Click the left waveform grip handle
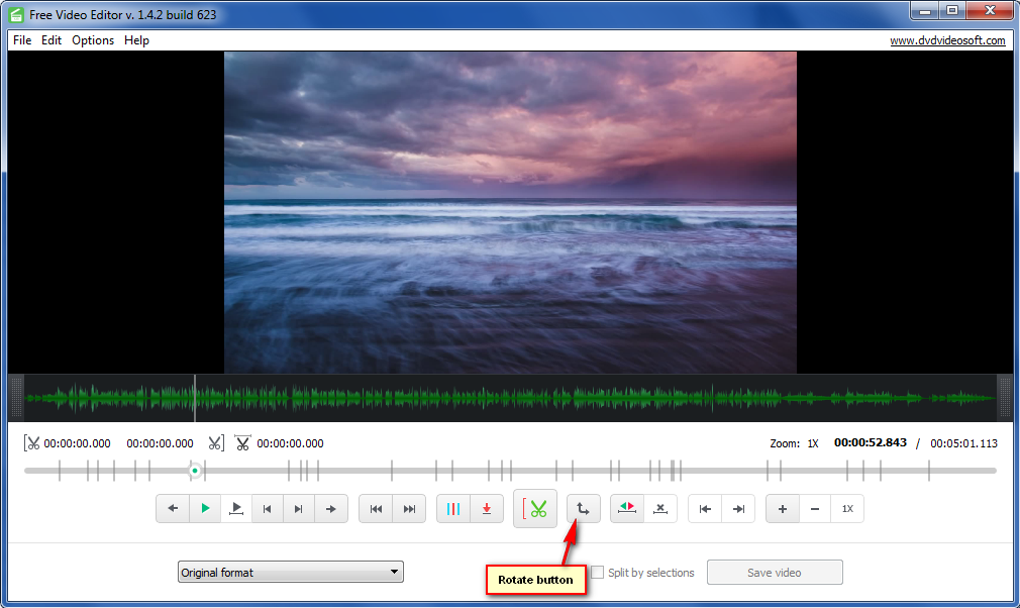 click(17, 397)
